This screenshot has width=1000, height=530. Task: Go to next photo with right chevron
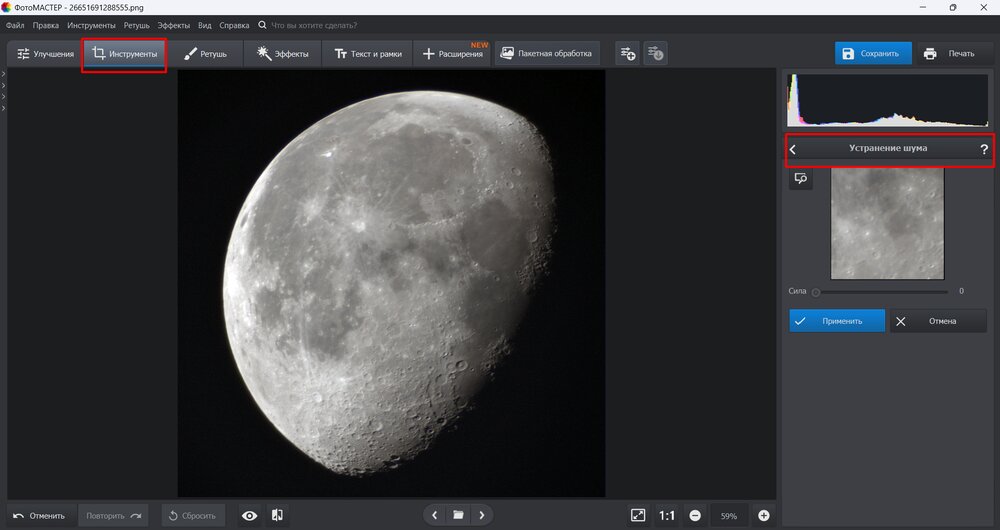point(482,515)
